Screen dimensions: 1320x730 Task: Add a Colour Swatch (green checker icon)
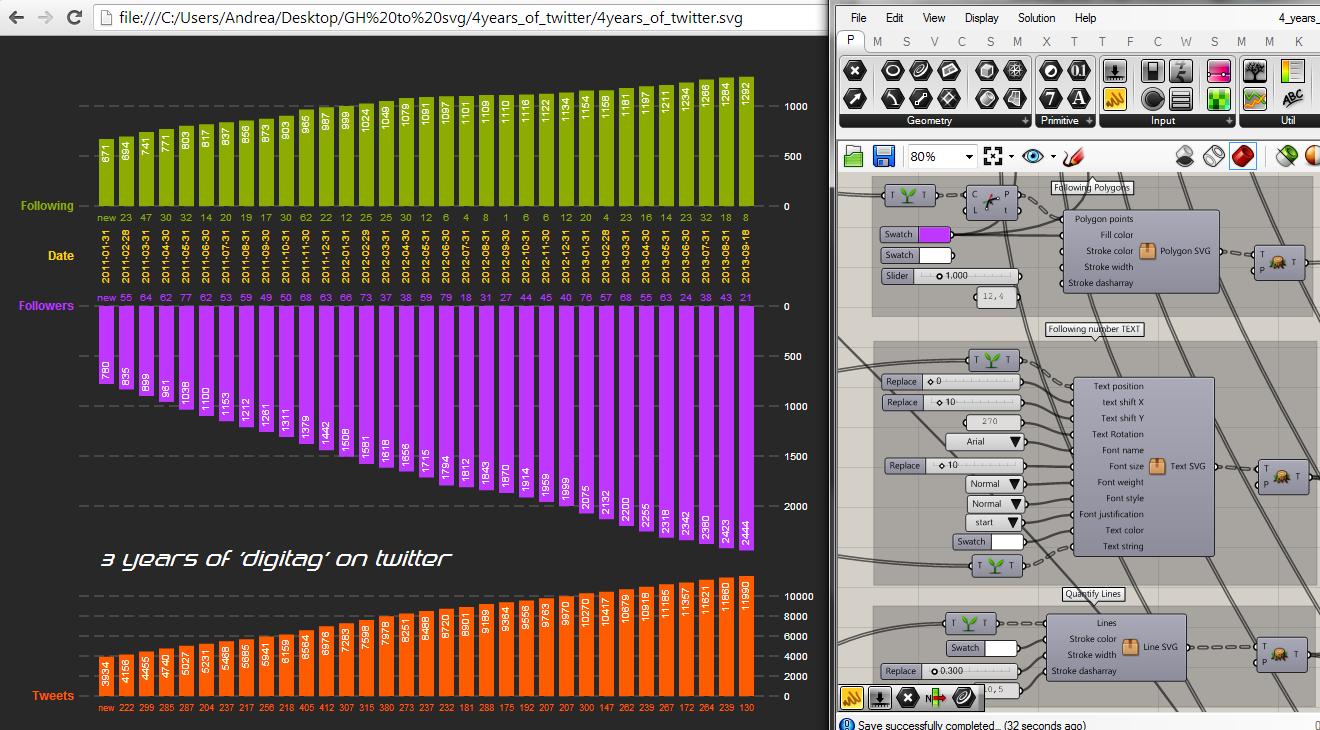pos(1218,98)
